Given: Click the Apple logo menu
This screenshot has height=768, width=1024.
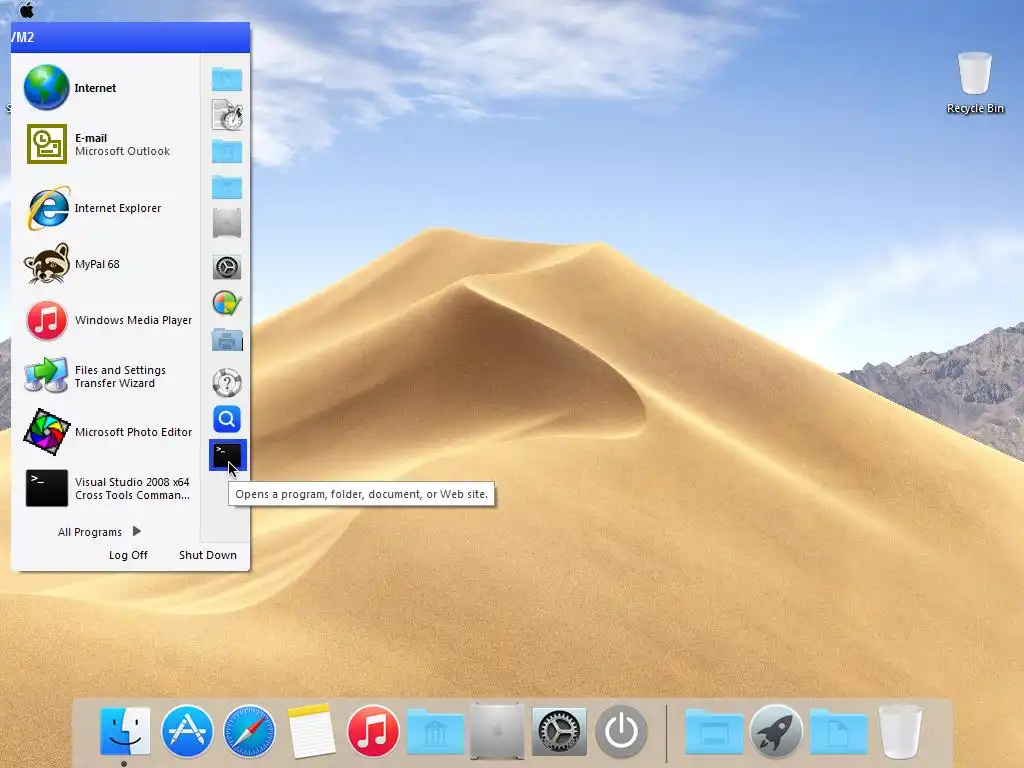Looking at the screenshot, I should [27, 10].
